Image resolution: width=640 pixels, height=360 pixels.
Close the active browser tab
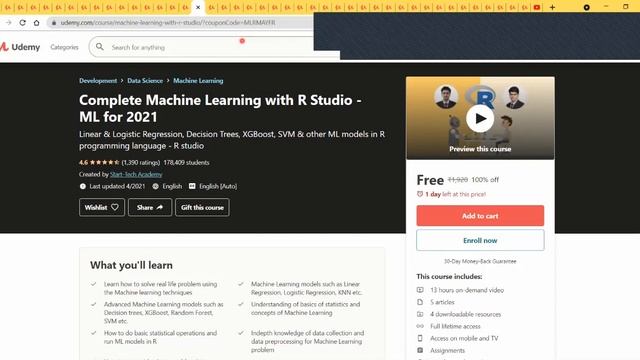pyautogui.click(x=198, y=7)
